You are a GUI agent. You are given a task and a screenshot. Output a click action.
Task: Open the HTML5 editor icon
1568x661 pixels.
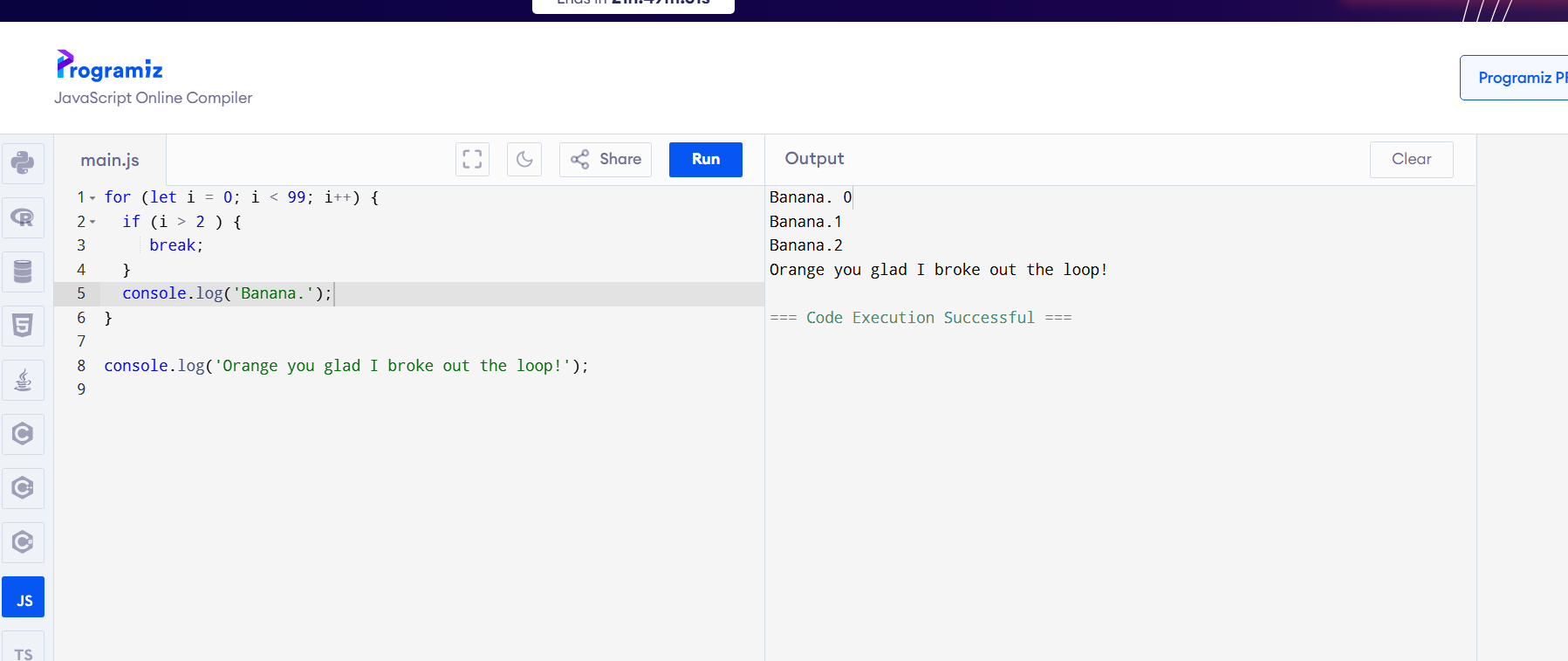click(x=23, y=326)
